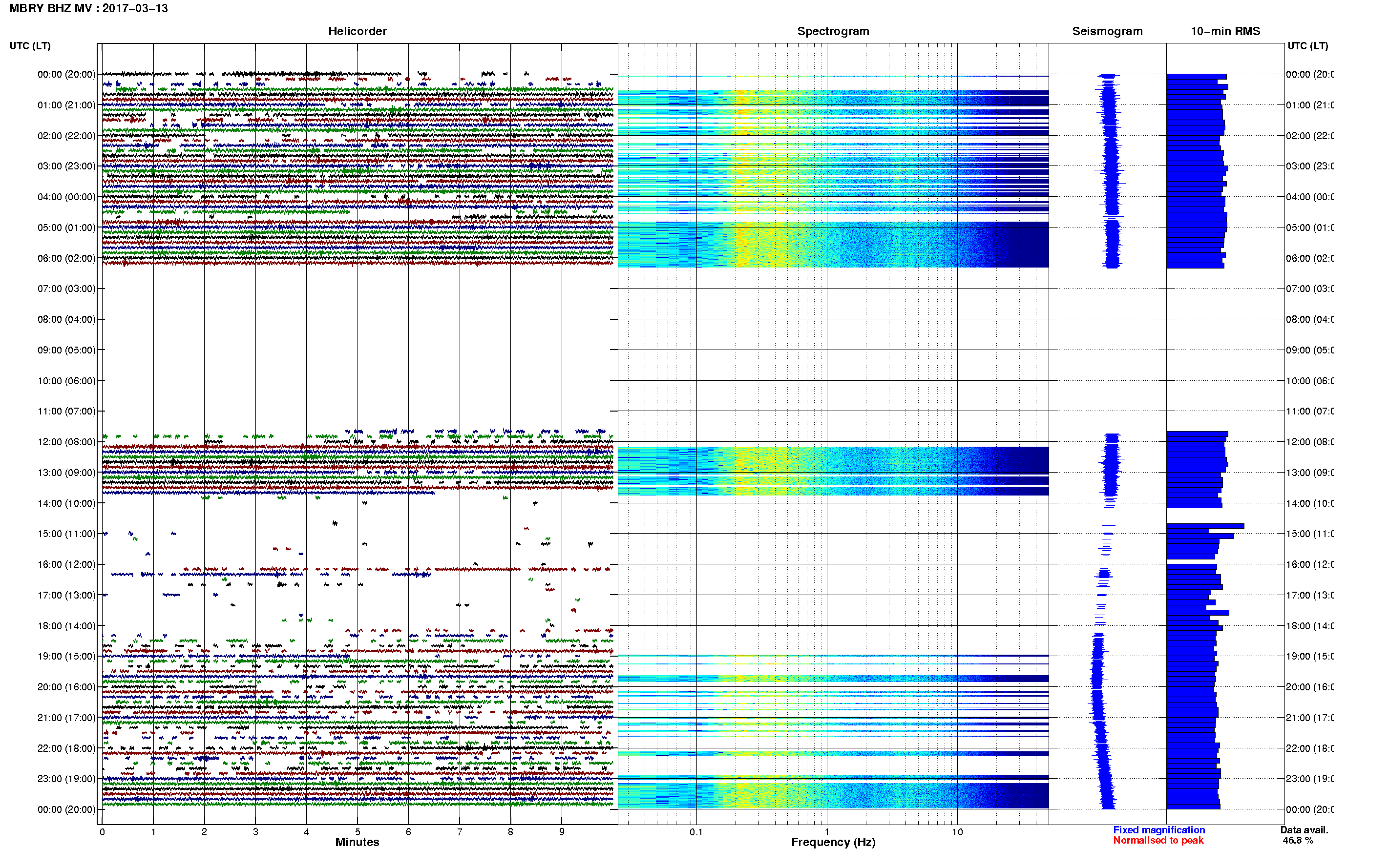This screenshot has height=868, width=1389.
Task: Click the left '15:00 (11:00)' time label
Action: pyautogui.click(x=66, y=534)
